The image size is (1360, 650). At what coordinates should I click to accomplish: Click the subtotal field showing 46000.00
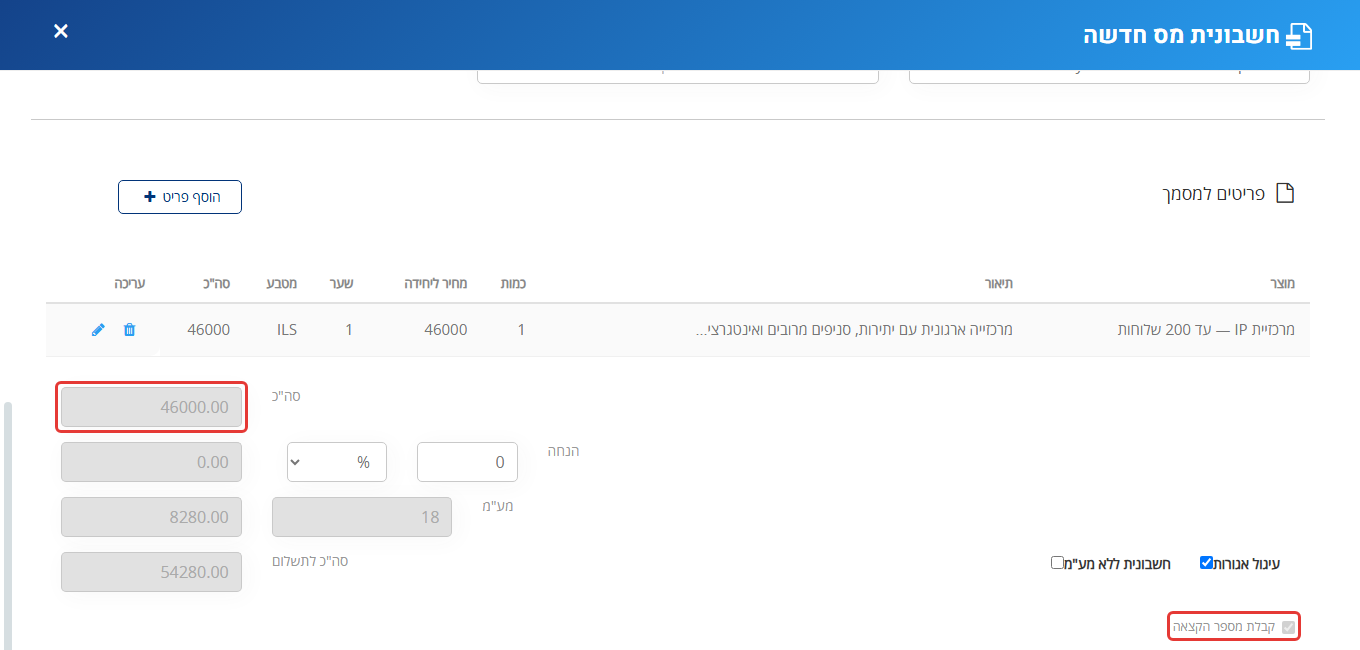coord(151,407)
